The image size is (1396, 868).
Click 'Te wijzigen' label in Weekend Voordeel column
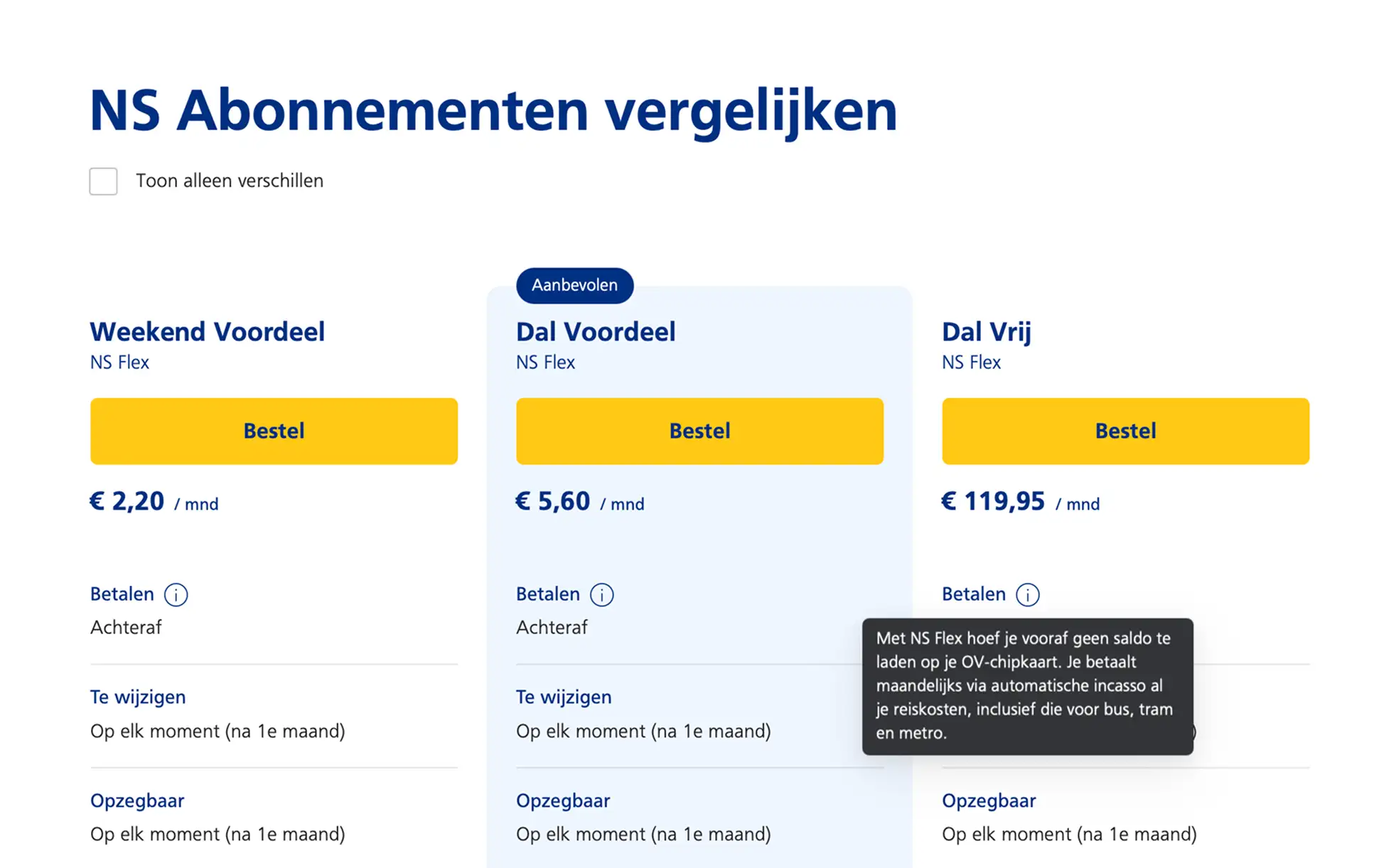[138, 697]
